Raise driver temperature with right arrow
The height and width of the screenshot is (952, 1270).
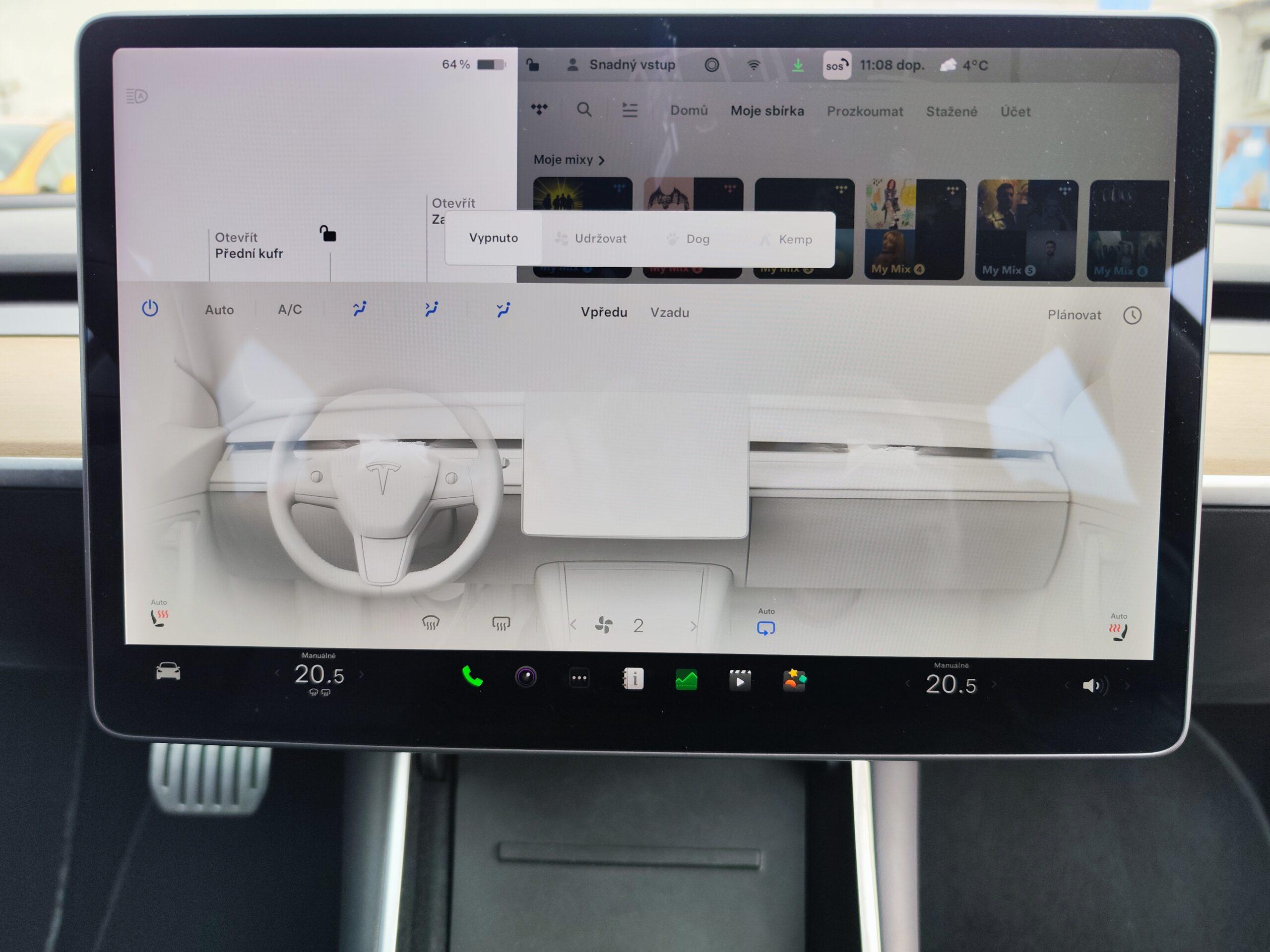point(362,674)
